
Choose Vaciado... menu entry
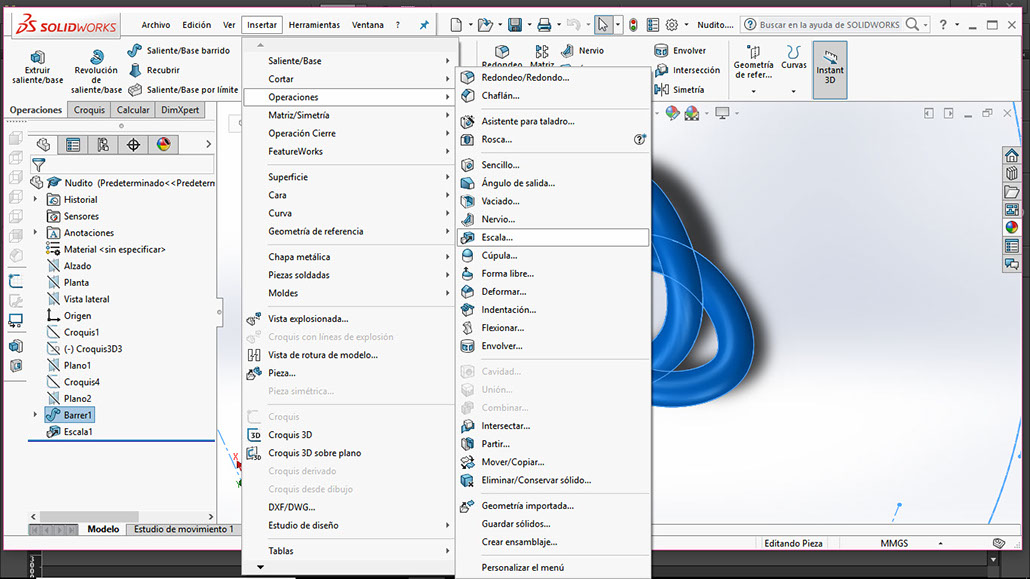[553, 201]
